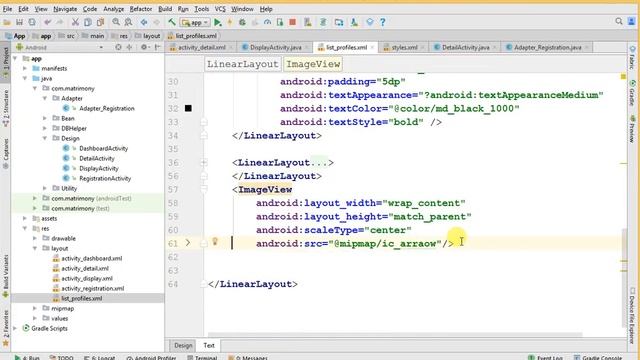
Task: Switch to the Design editor tab
Action: tap(183, 345)
